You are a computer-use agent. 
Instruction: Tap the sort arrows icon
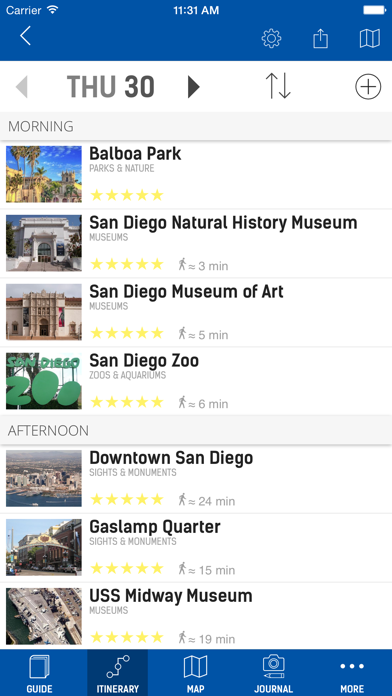(x=278, y=86)
